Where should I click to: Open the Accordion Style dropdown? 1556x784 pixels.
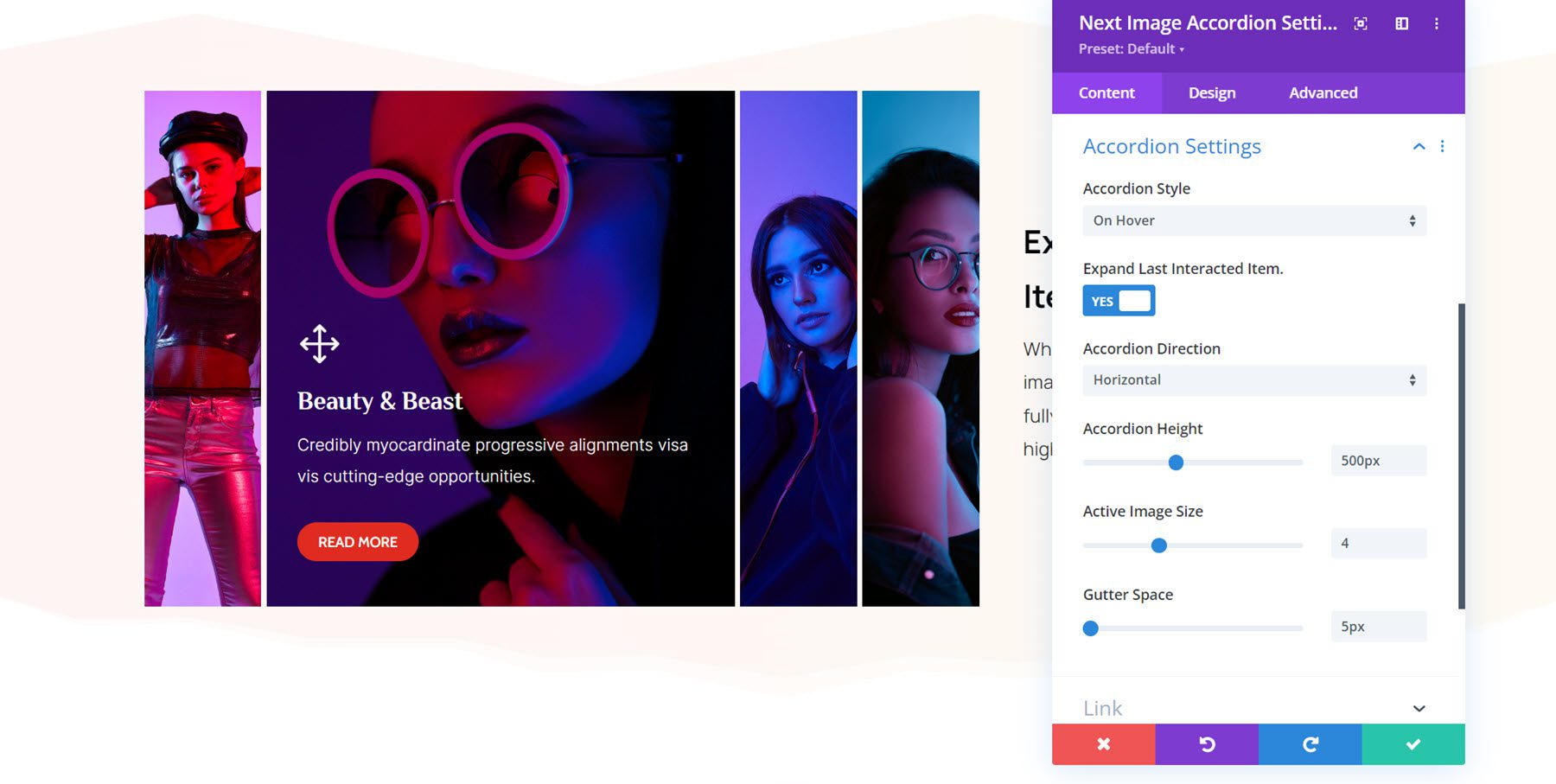pos(1254,220)
